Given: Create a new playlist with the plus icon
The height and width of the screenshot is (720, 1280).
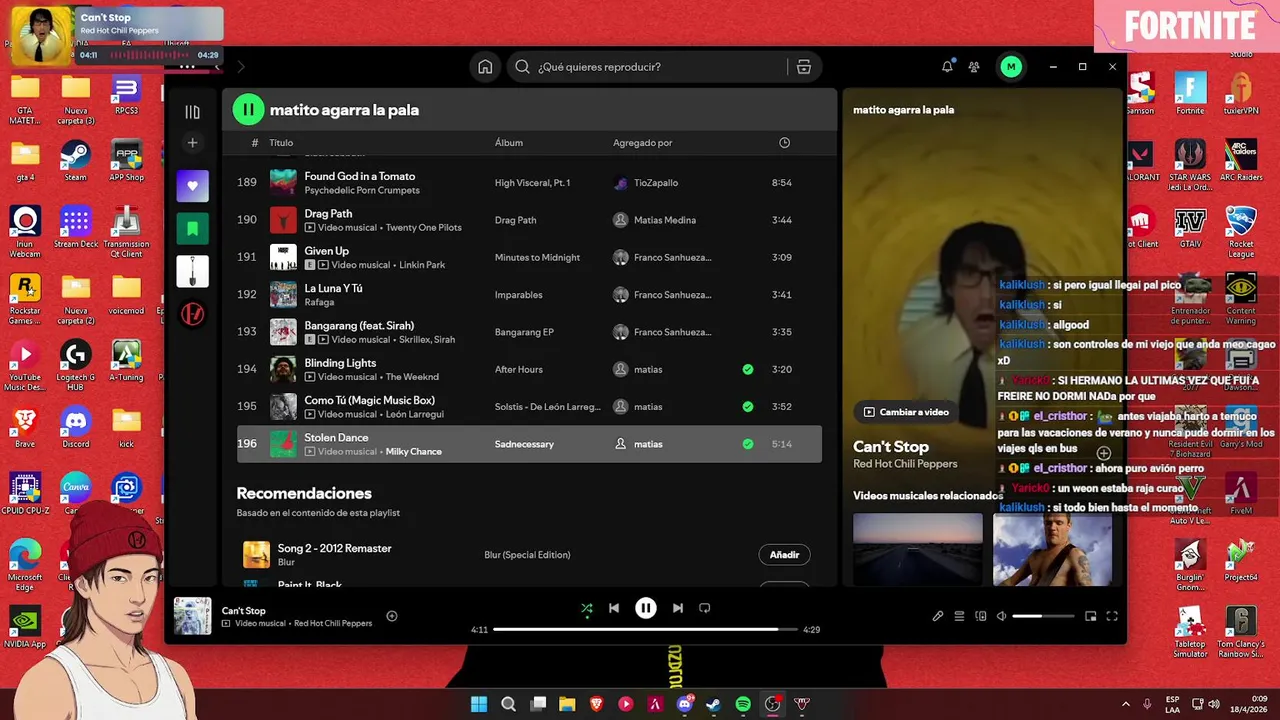Looking at the screenshot, I should click(x=193, y=143).
